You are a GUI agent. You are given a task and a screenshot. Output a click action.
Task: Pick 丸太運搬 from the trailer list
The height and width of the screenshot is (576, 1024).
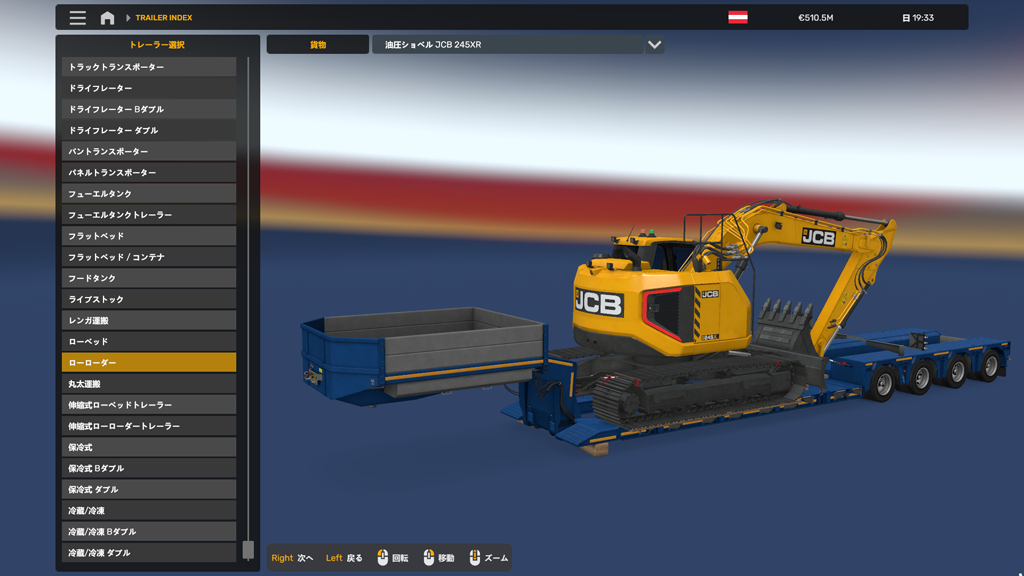[149, 384]
